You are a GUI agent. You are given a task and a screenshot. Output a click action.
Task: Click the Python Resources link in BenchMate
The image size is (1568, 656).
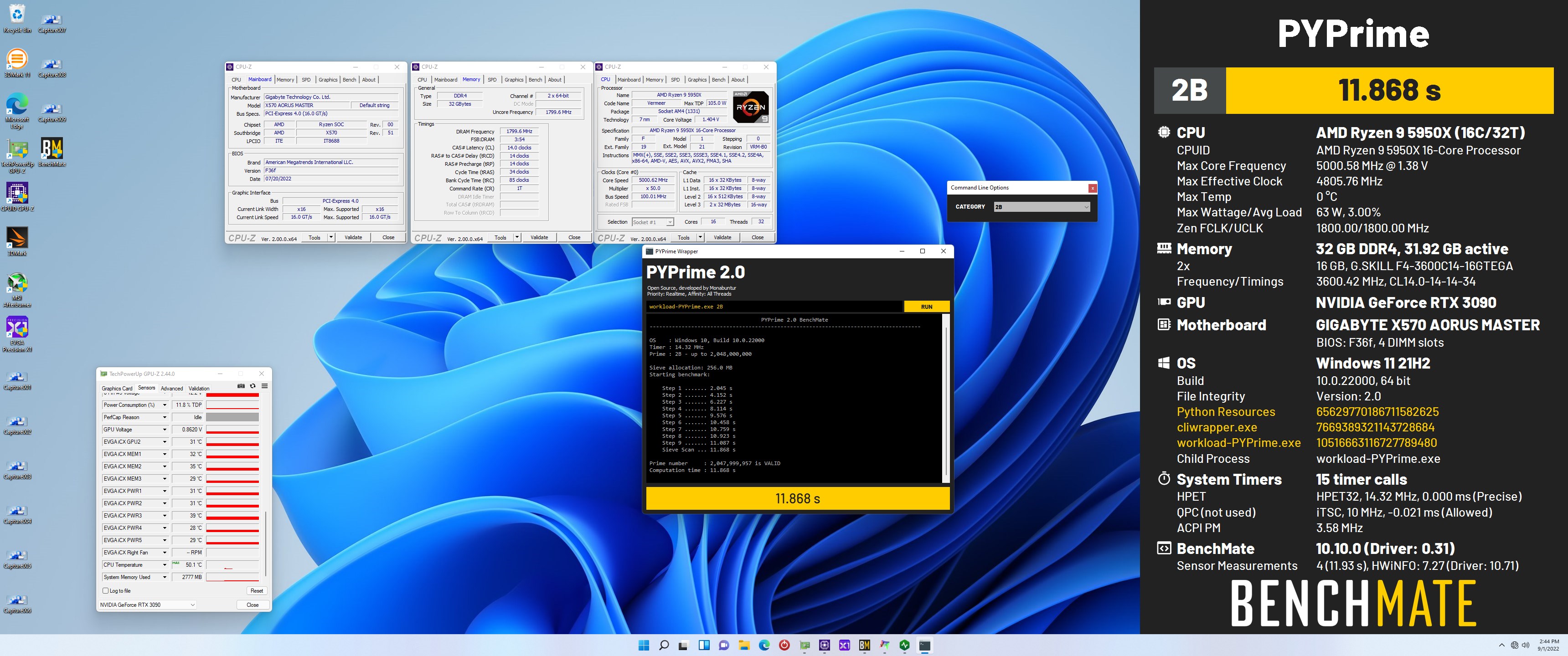(x=1226, y=412)
